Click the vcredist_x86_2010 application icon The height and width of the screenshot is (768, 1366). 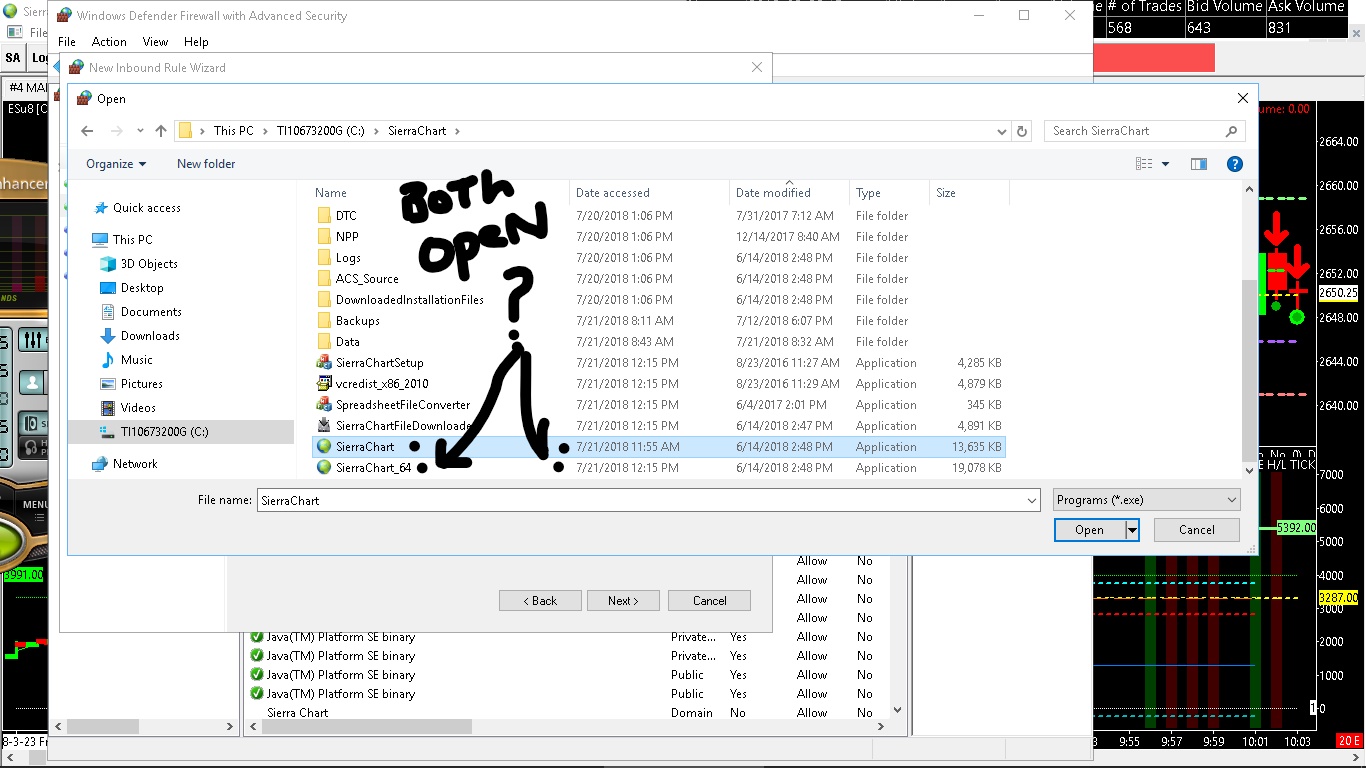click(x=324, y=384)
